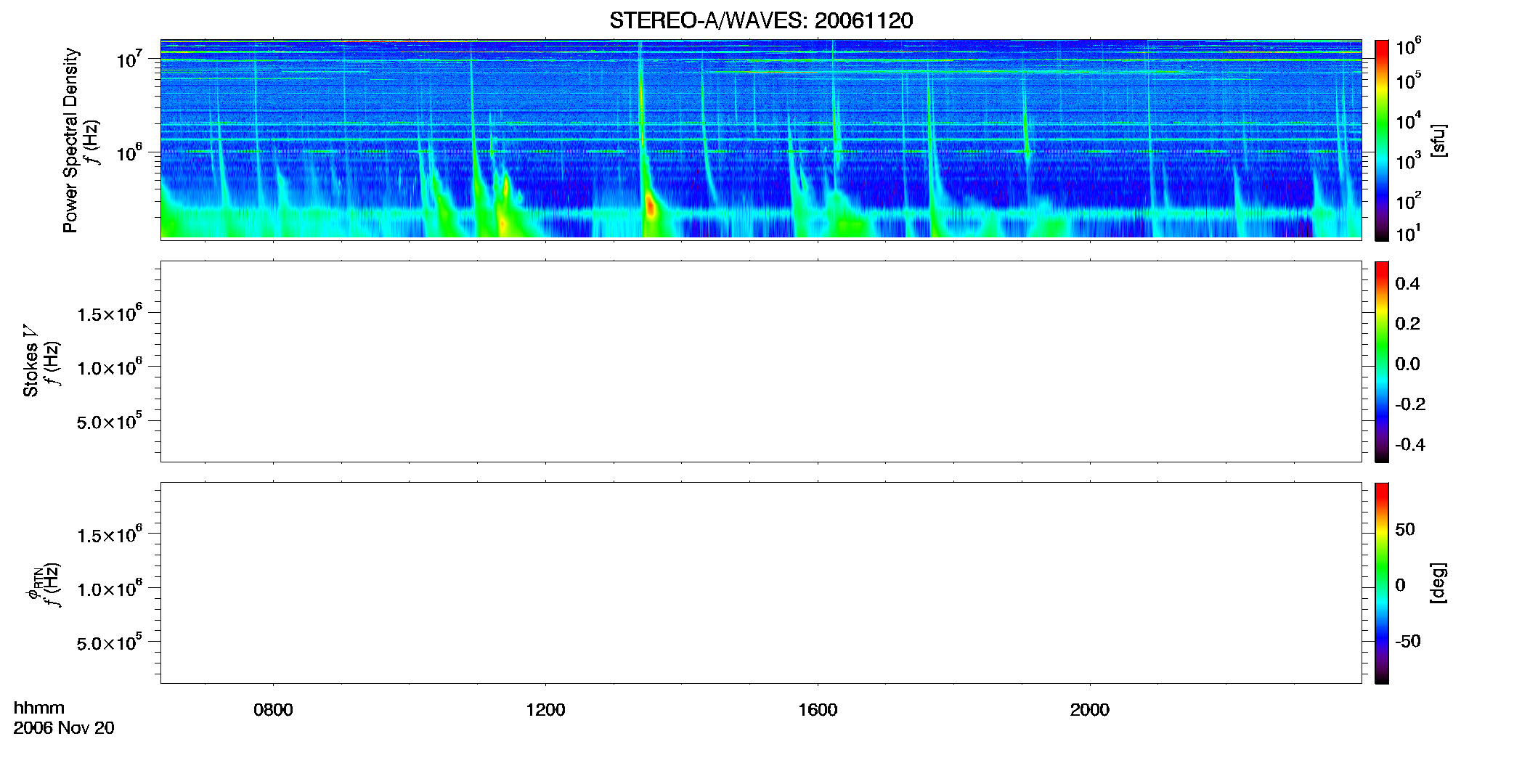The image size is (1522, 784).
Task: Click the [sfu] unit label
Action: pos(1438,140)
